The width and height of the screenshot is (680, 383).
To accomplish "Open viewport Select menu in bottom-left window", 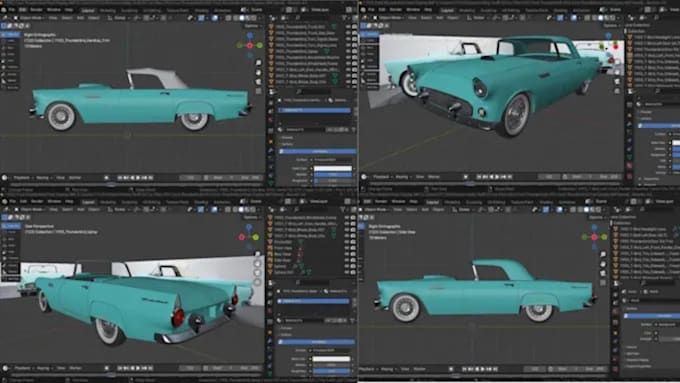I will tap(67, 210).
